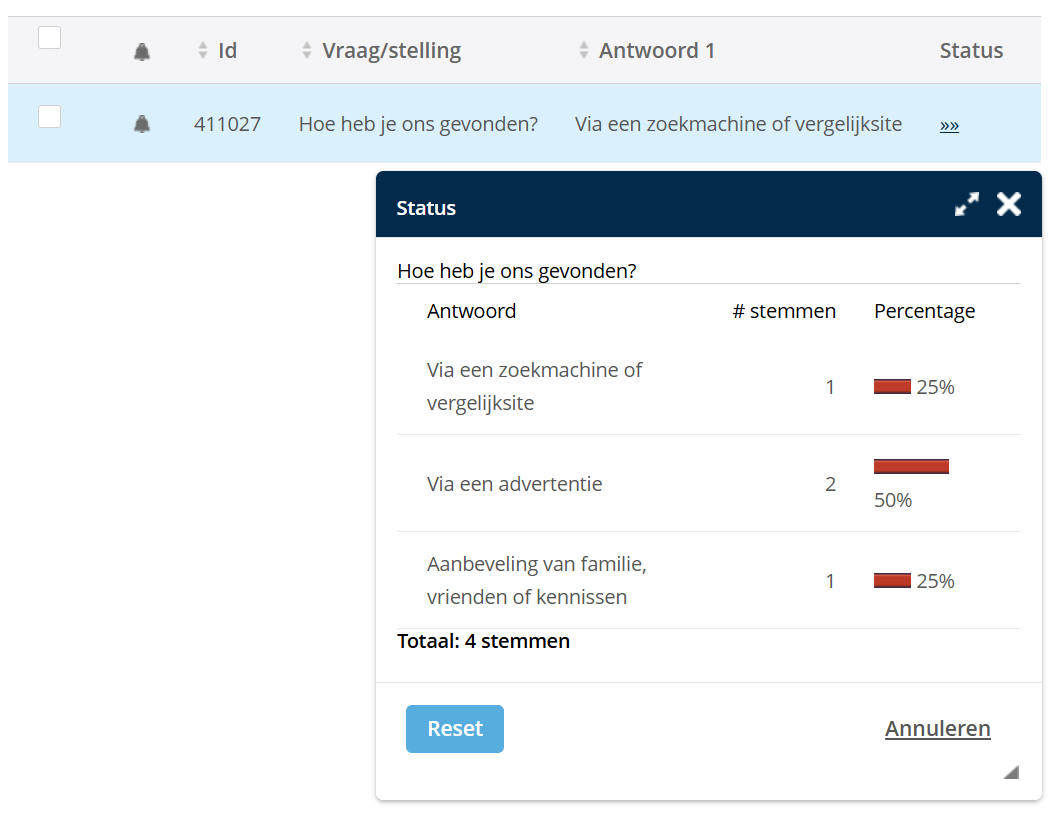Screen dimensions: 1052x814
Task: Click the 'Percentage' column heading
Action: point(925,311)
